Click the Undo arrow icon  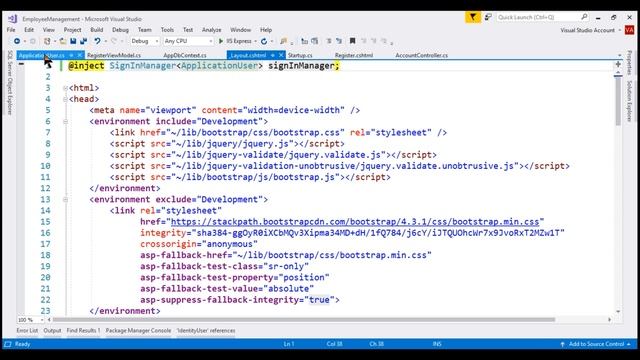click(97, 41)
